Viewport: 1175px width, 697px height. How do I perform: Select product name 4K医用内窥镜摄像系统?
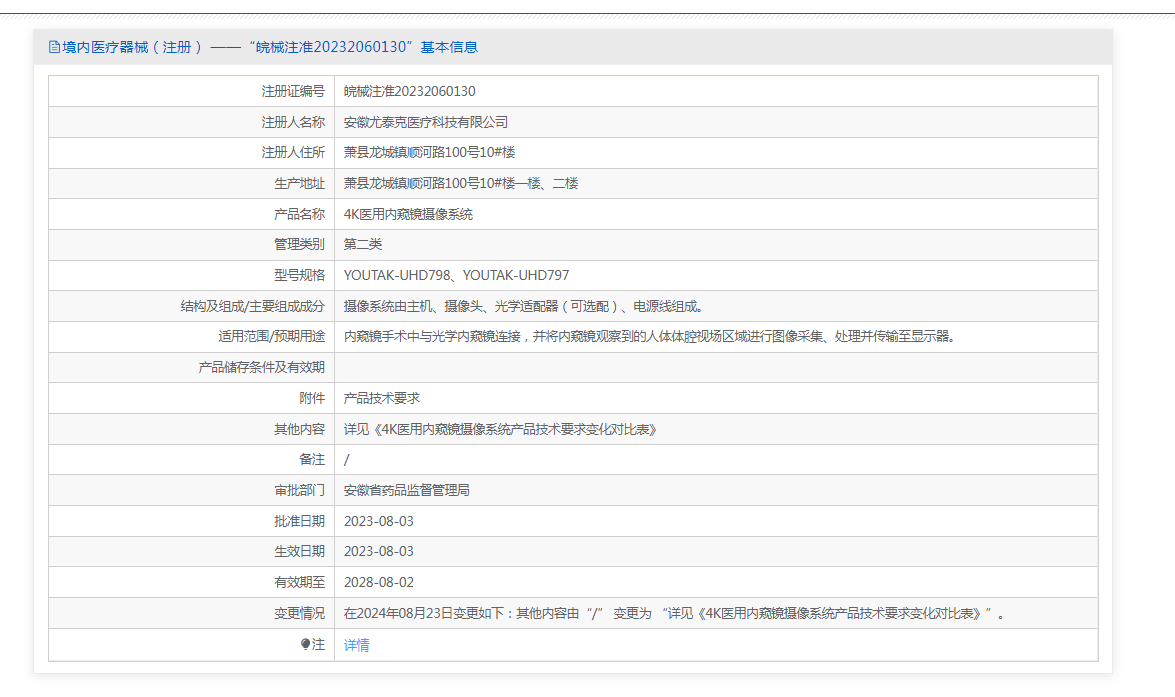[408, 214]
